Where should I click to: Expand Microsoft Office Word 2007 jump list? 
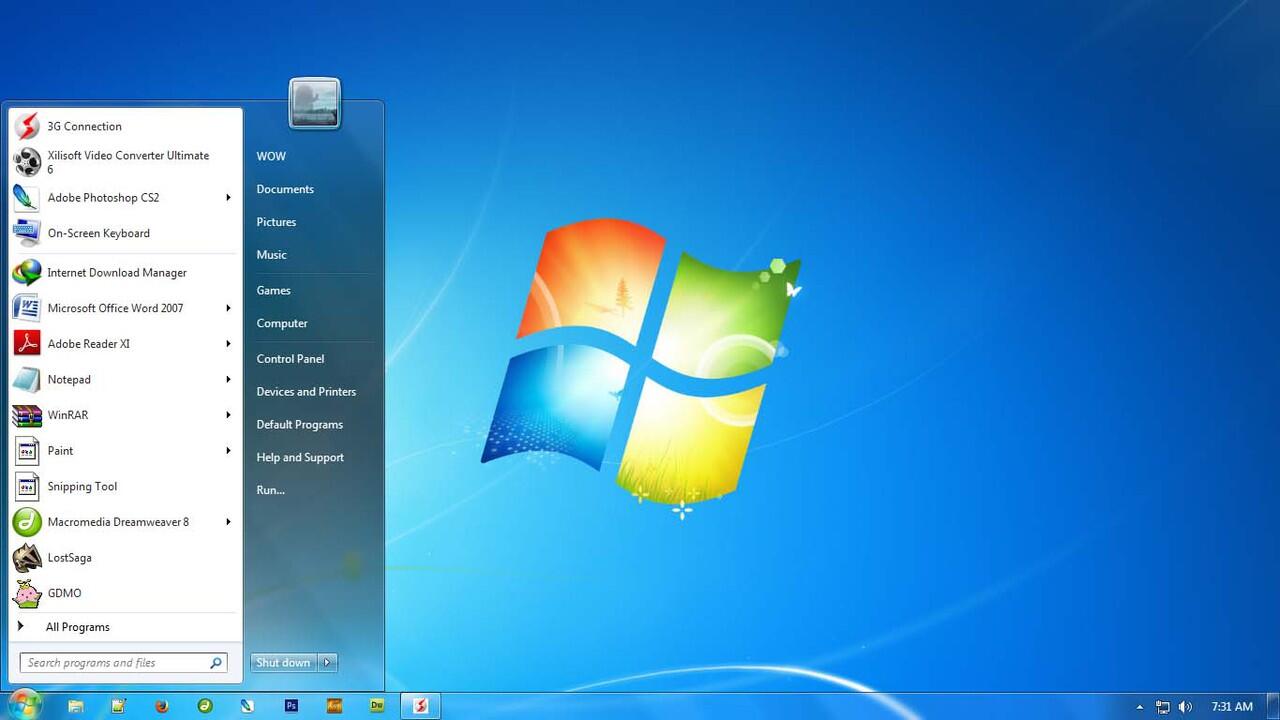(229, 308)
